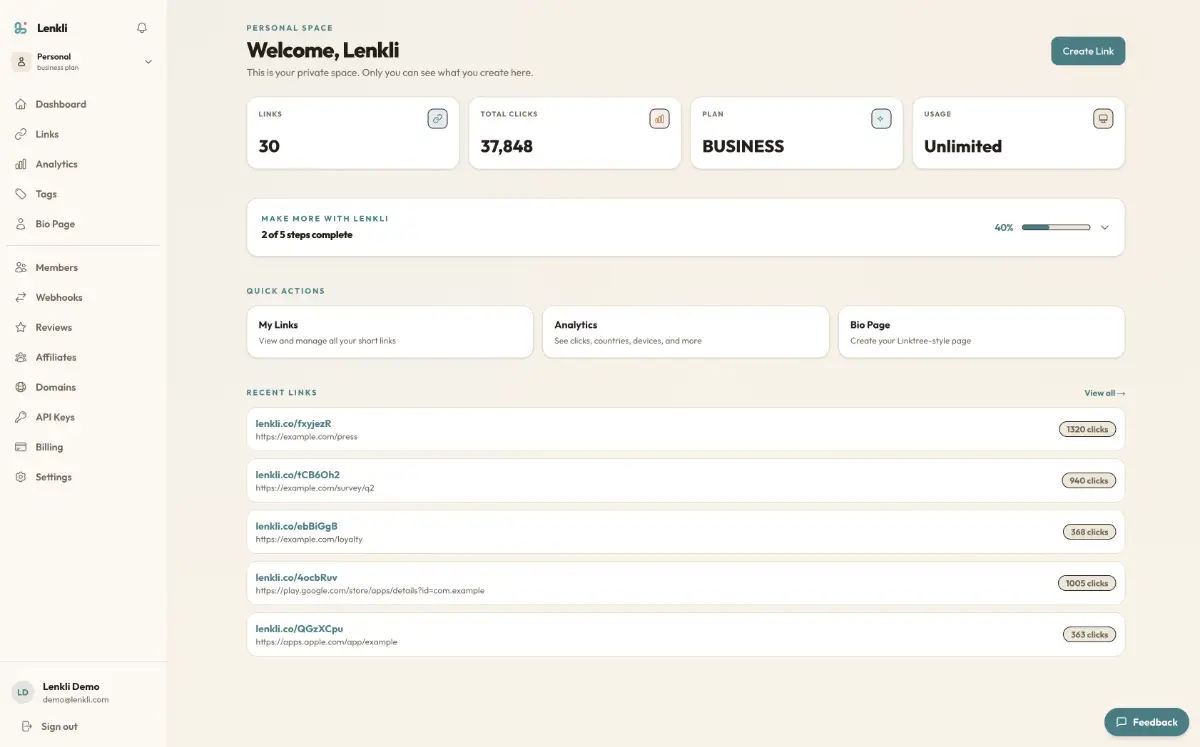Open short link lenkli.co/tCB6Oh2
Viewport: 1200px width, 747px height.
click(297, 474)
